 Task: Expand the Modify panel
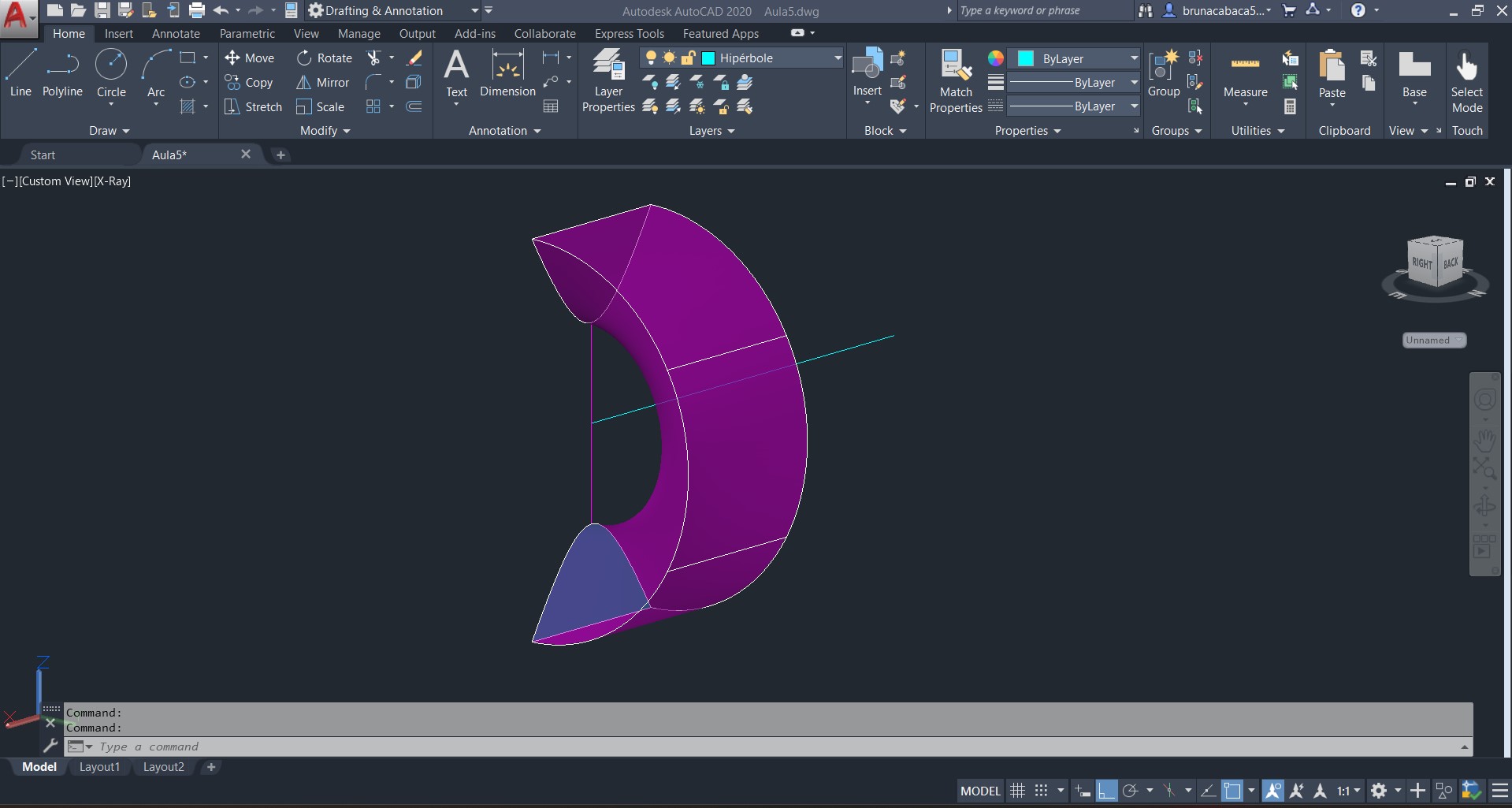click(x=325, y=130)
